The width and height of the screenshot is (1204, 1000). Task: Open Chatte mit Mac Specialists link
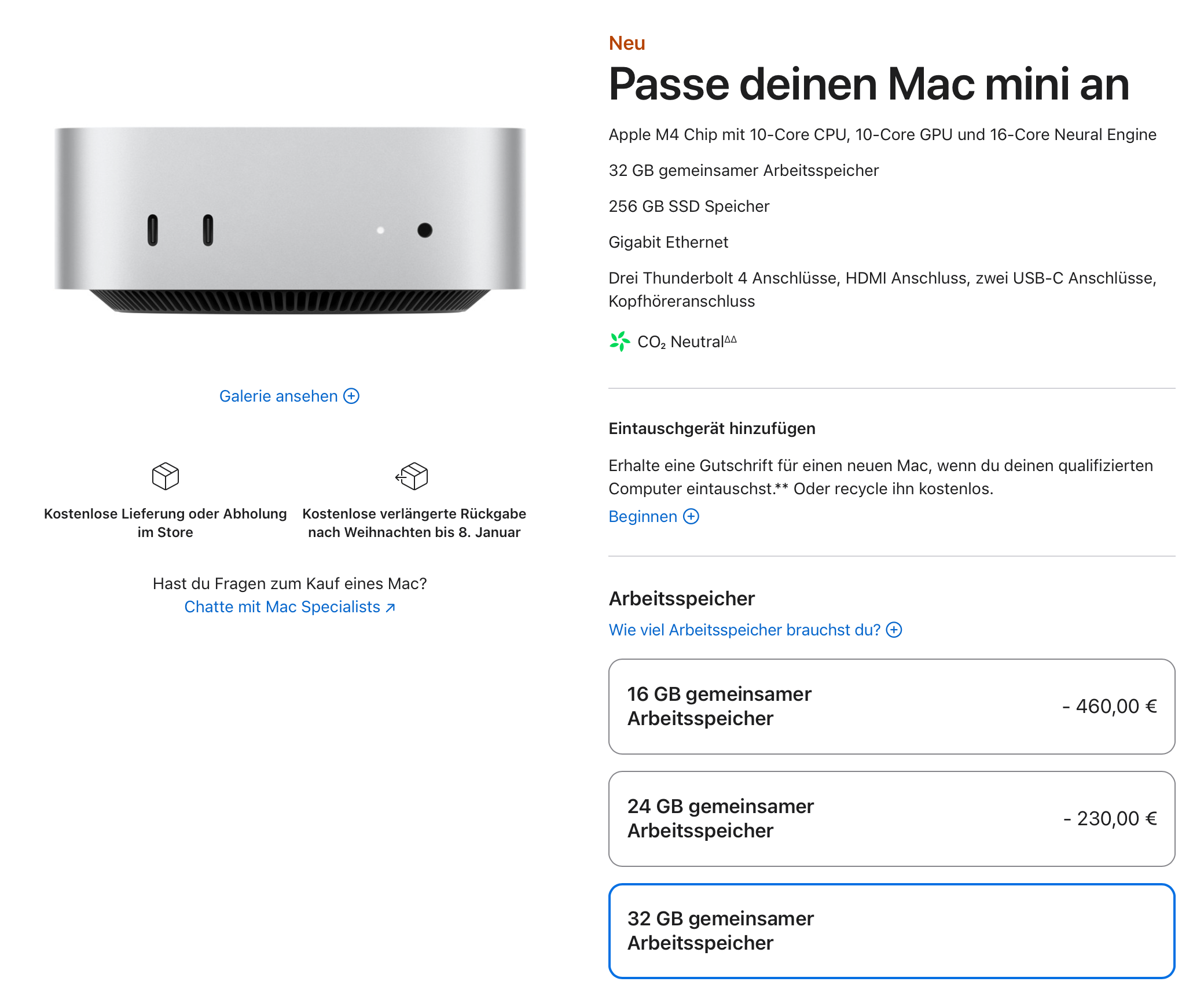(x=282, y=606)
